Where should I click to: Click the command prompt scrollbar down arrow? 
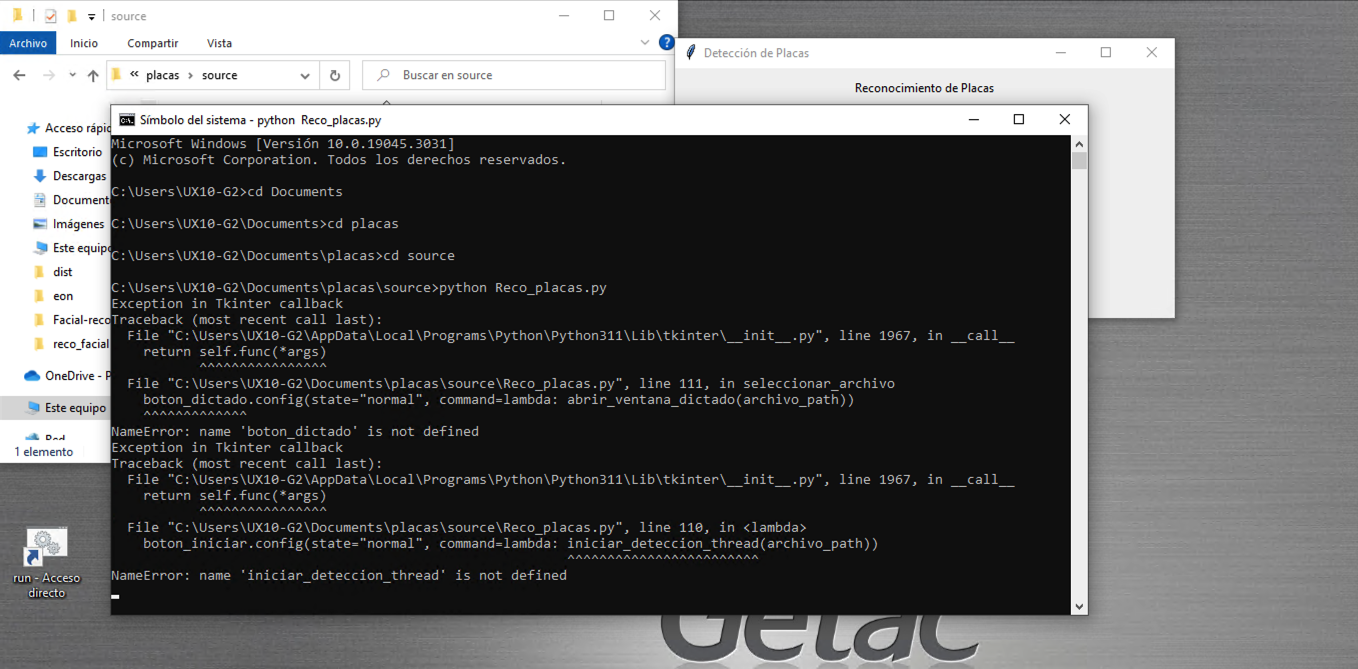pyautogui.click(x=1078, y=606)
